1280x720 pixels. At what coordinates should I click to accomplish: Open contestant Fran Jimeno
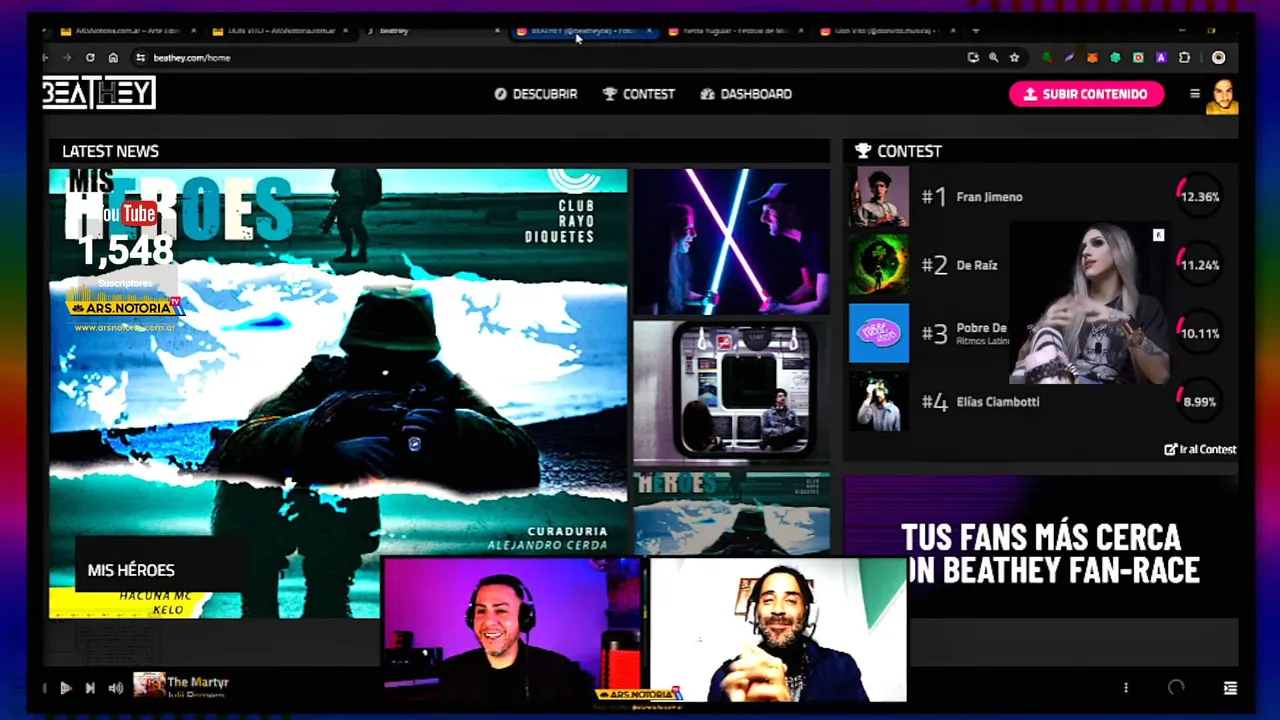pyautogui.click(x=989, y=197)
